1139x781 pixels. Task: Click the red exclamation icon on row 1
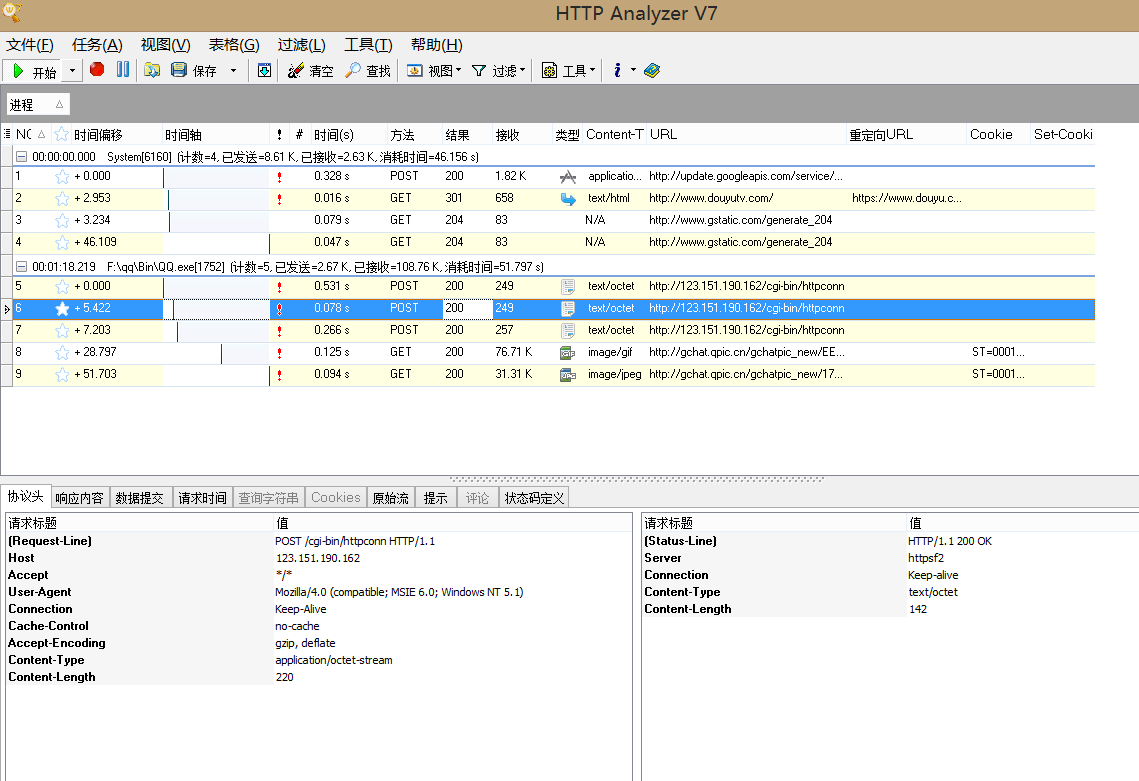point(280,177)
